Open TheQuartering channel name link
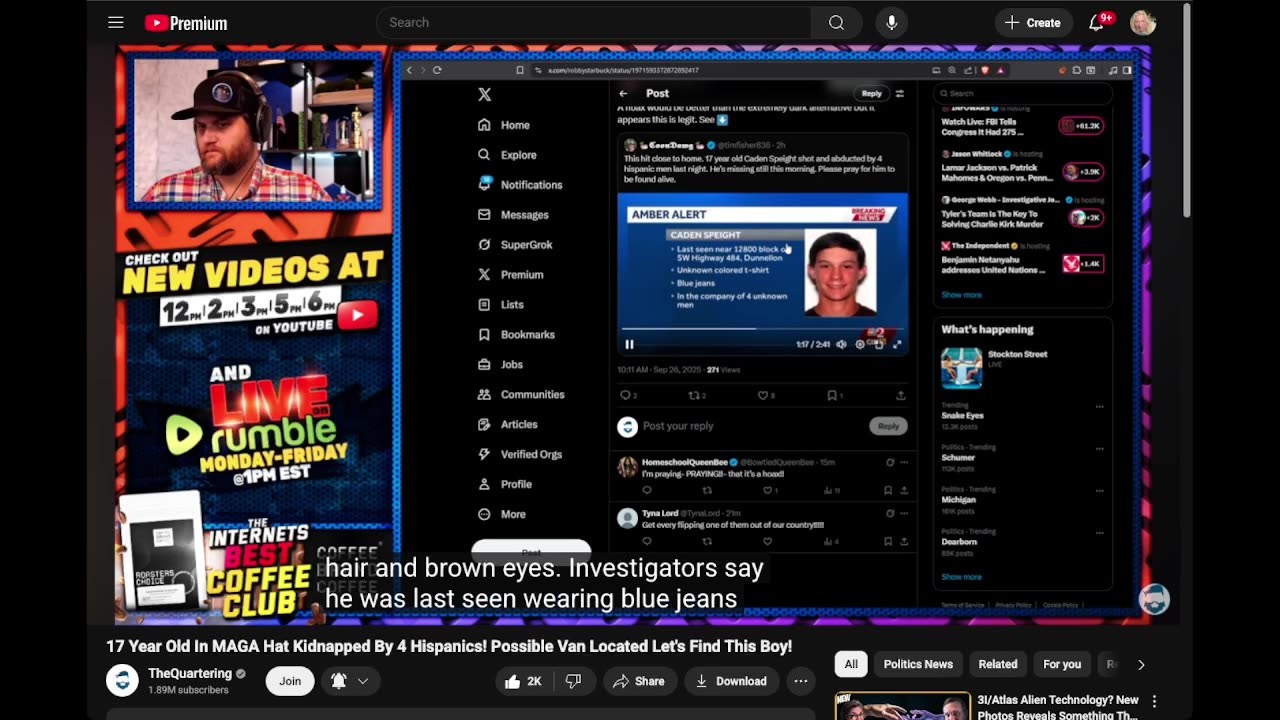Screen dimensions: 1280x720 click(190, 674)
